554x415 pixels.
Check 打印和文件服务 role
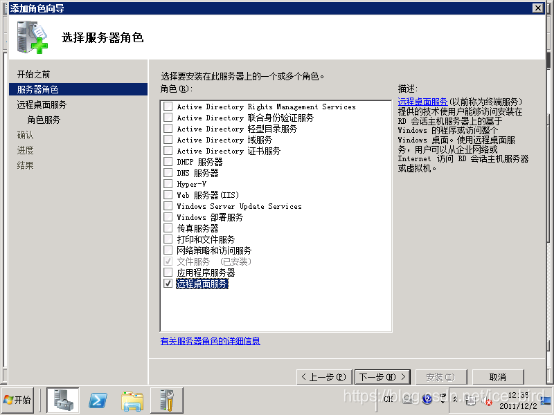click(168, 239)
